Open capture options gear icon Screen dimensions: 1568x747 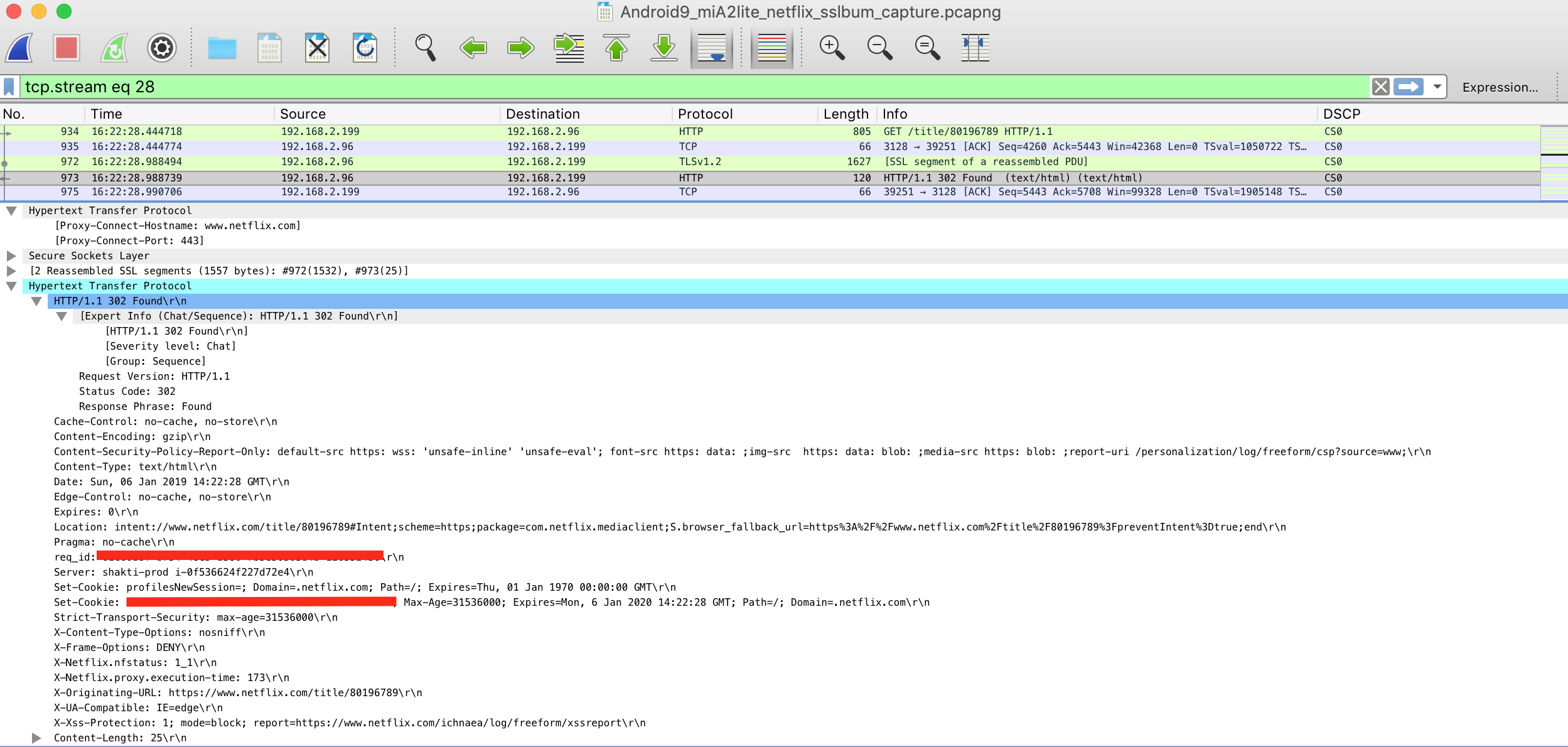click(161, 48)
